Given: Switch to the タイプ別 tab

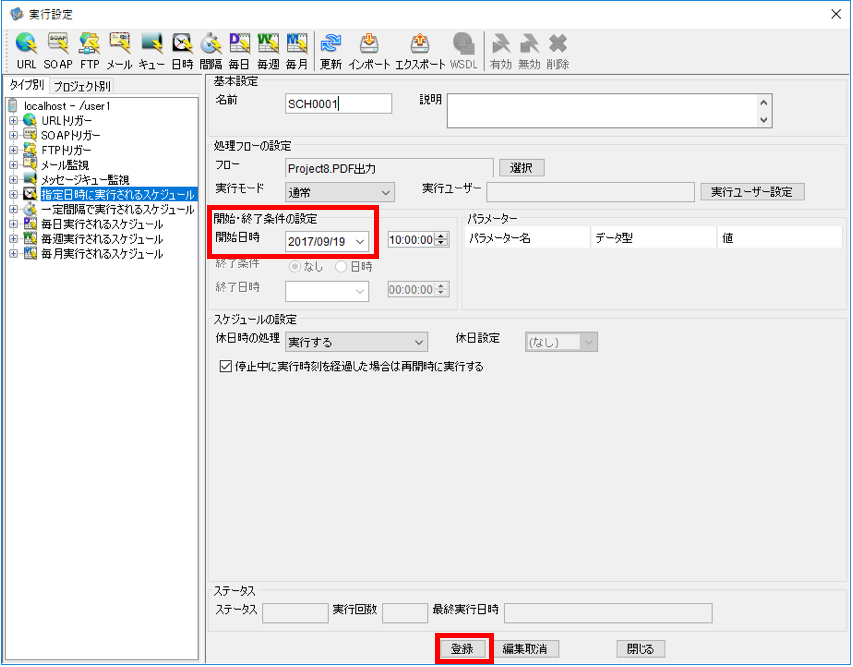Looking at the screenshot, I should pyautogui.click(x=27, y=85).
